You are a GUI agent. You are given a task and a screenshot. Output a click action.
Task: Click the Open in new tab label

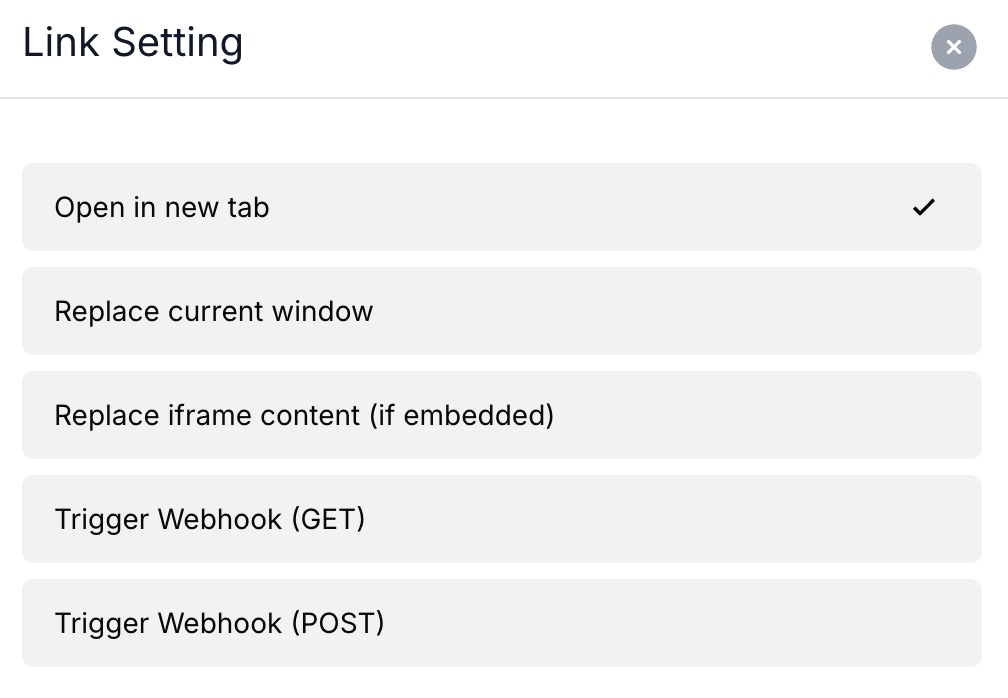(x=162, y=208)
